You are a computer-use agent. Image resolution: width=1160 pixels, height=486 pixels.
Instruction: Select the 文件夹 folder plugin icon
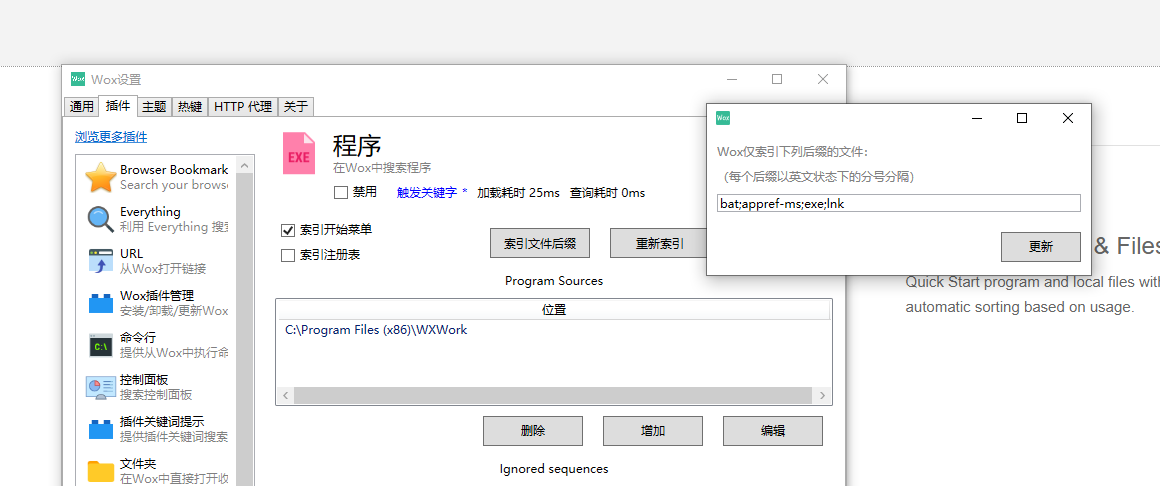coord(100,471)
